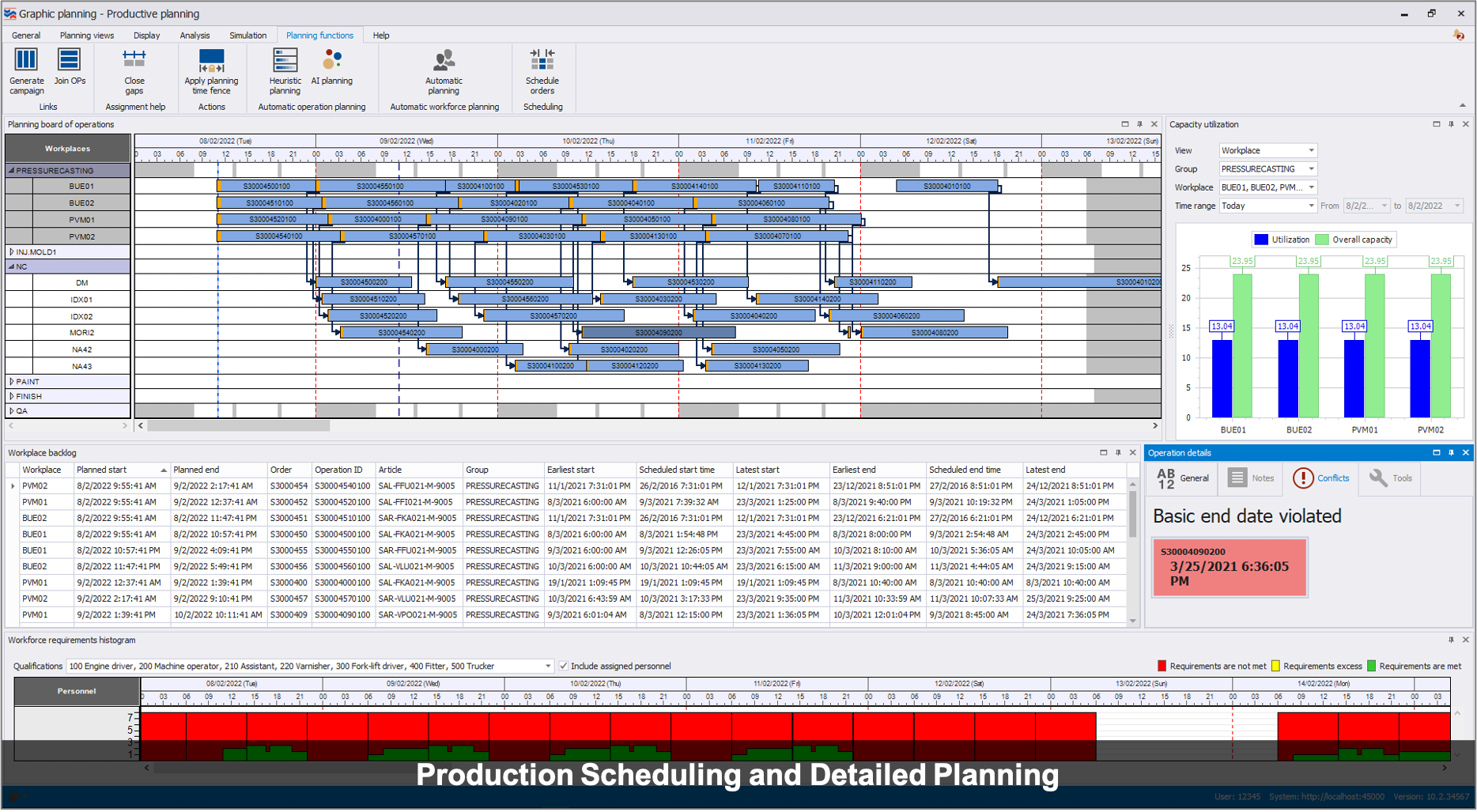Apply planning time fence
Image resolution: width=1477 pixels, height=812 pixels.
[x=211, y=61]
